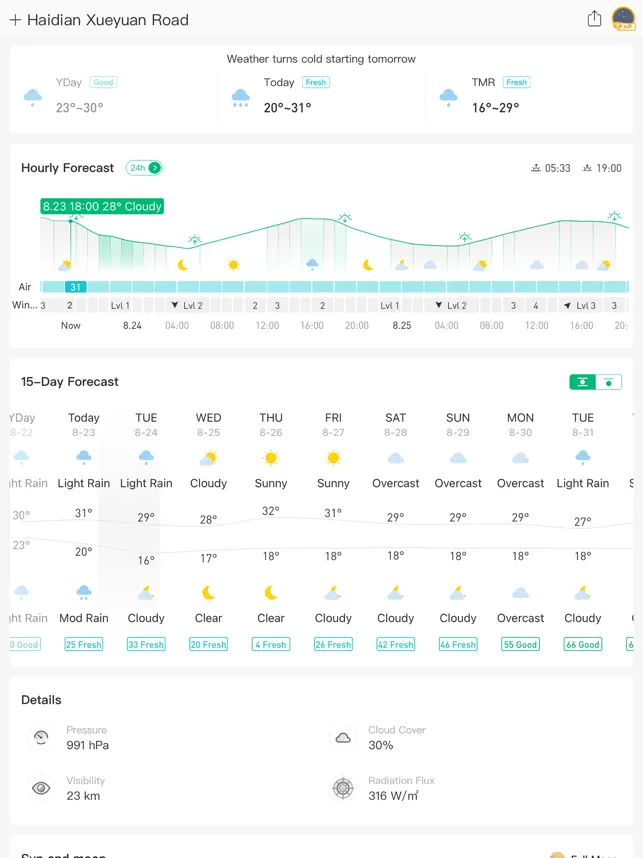The height and width of the screenshot is (858, 643).
Task: Click the Now label on hourly axis
Action: (x=71, y=326)
